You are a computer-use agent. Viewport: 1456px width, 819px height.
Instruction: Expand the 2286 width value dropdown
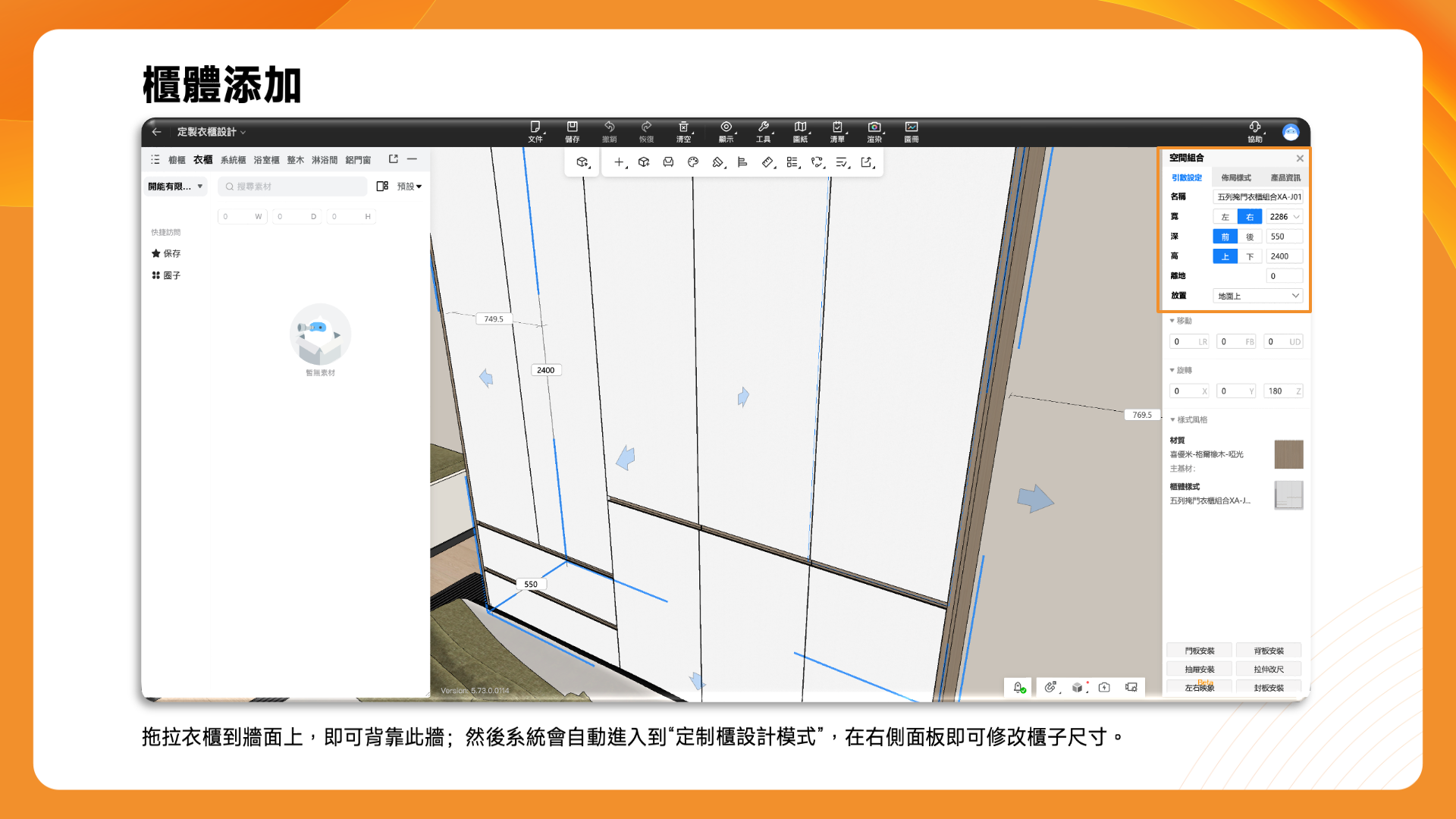[1297, 217]
